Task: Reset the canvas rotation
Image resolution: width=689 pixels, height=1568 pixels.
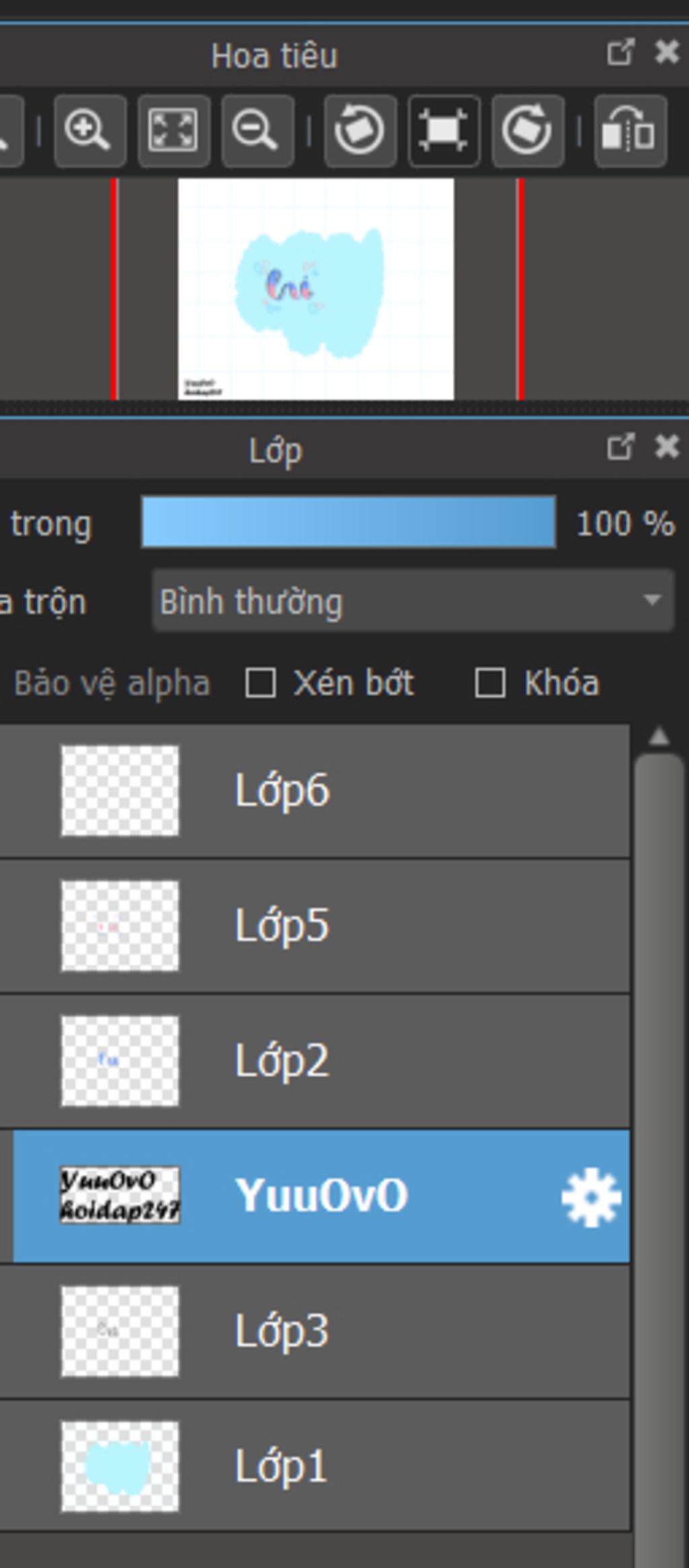Action: 443,131
